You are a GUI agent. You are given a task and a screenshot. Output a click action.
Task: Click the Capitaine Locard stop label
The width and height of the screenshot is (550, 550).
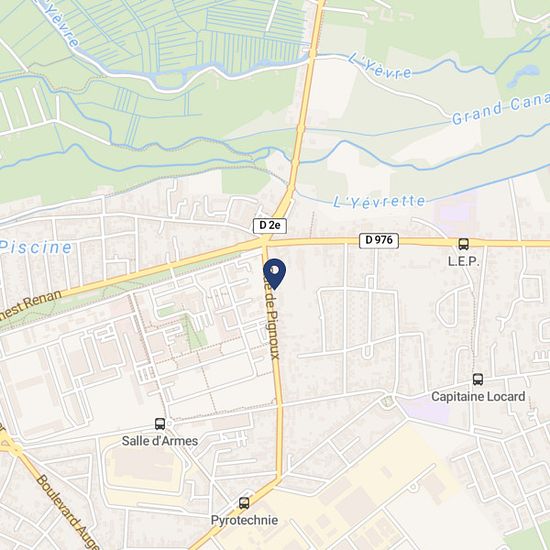tap(478, 397)
